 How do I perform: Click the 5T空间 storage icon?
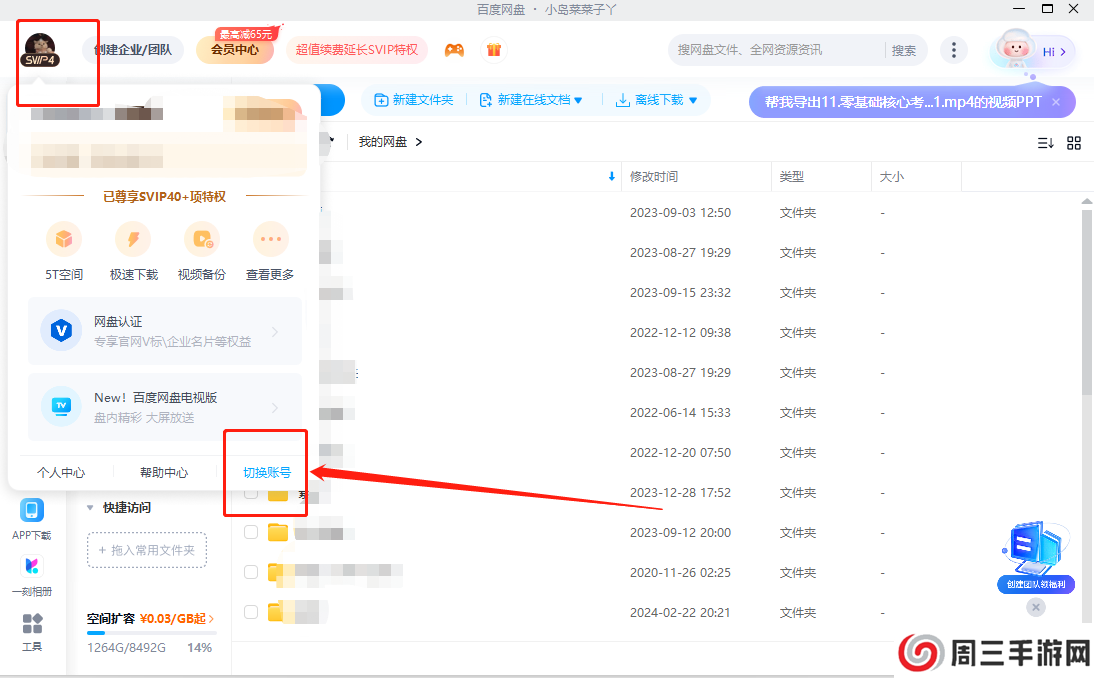coord(64,240)
